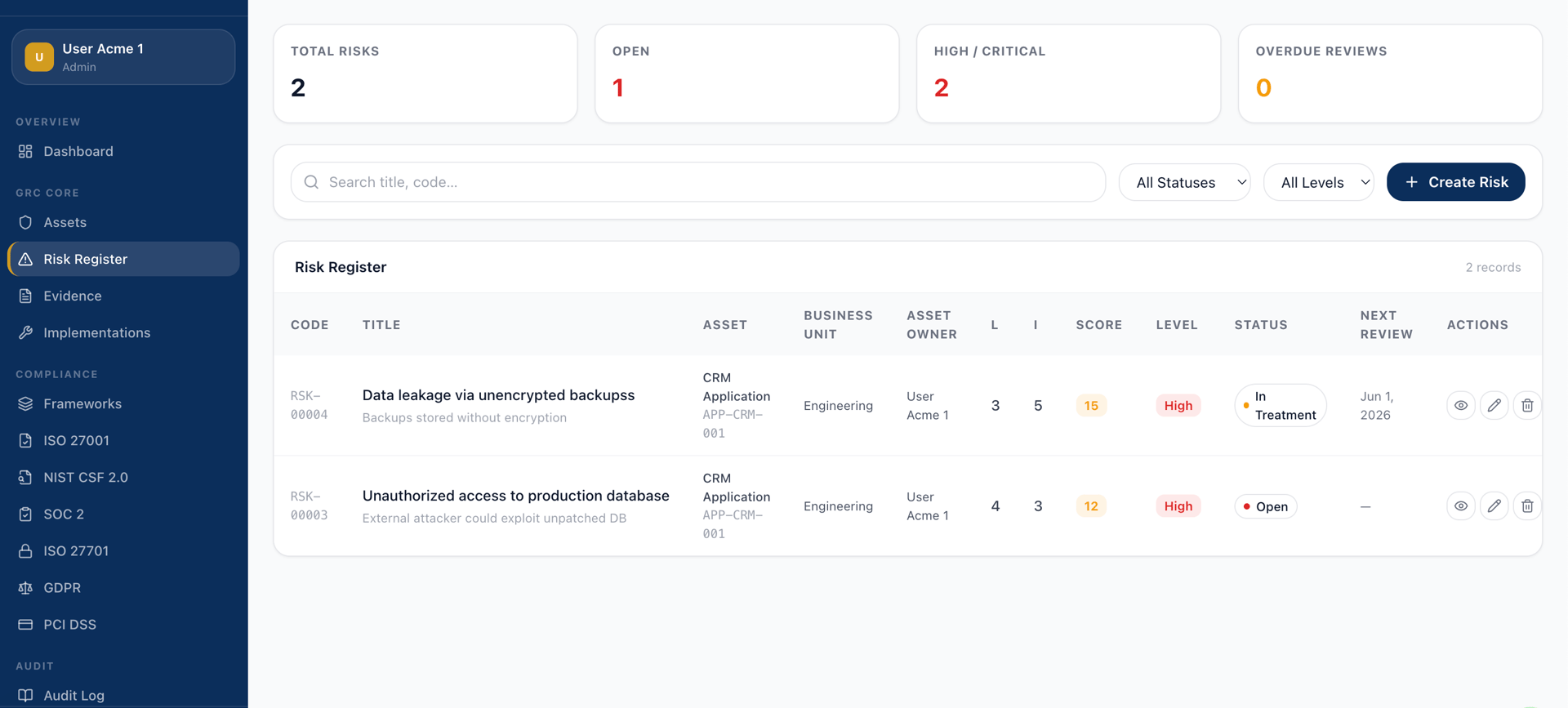The height and width of the screenshot is (708, 1568).
Task: Click the Assets shield icon
Action: (x=25, y=222)
